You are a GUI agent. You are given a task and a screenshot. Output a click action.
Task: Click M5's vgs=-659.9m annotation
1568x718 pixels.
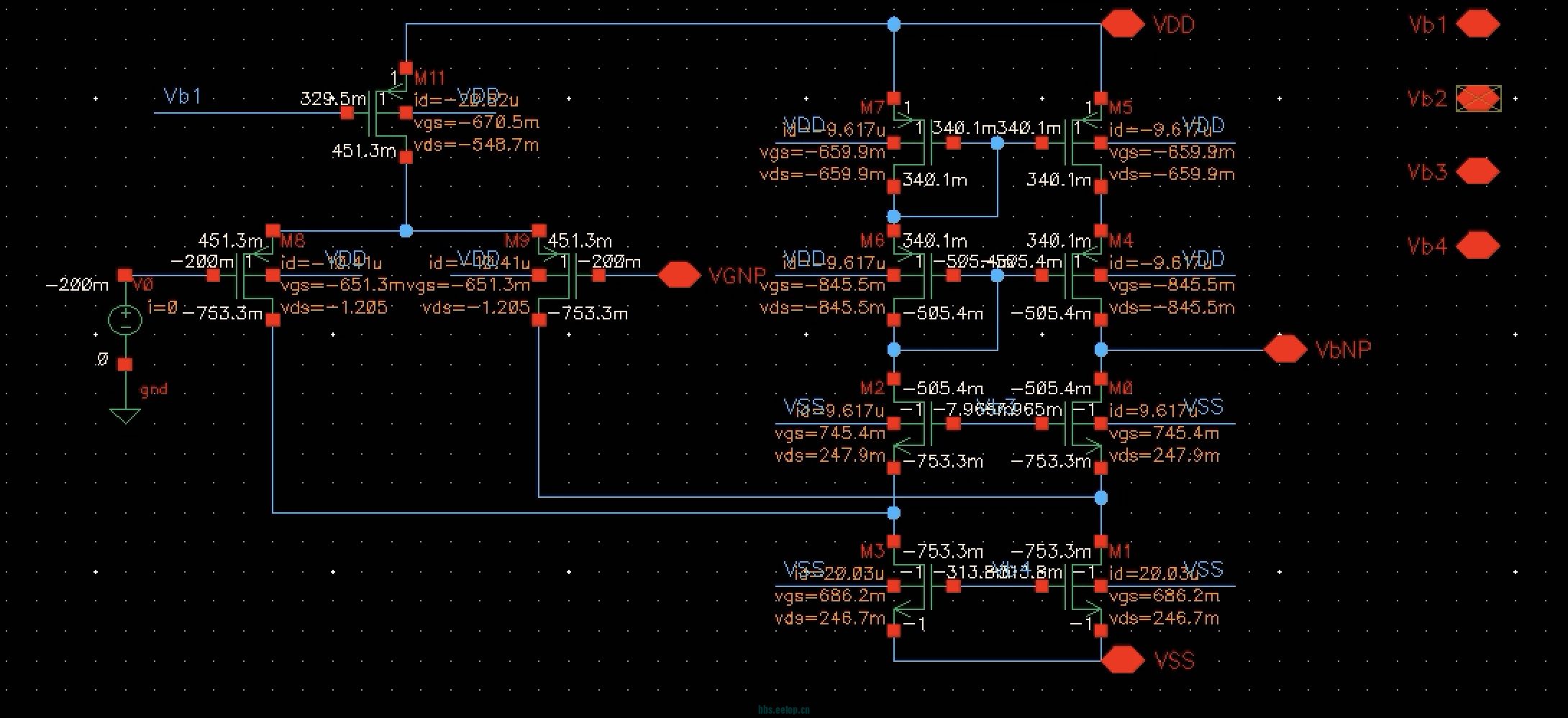coord(1172,153)
